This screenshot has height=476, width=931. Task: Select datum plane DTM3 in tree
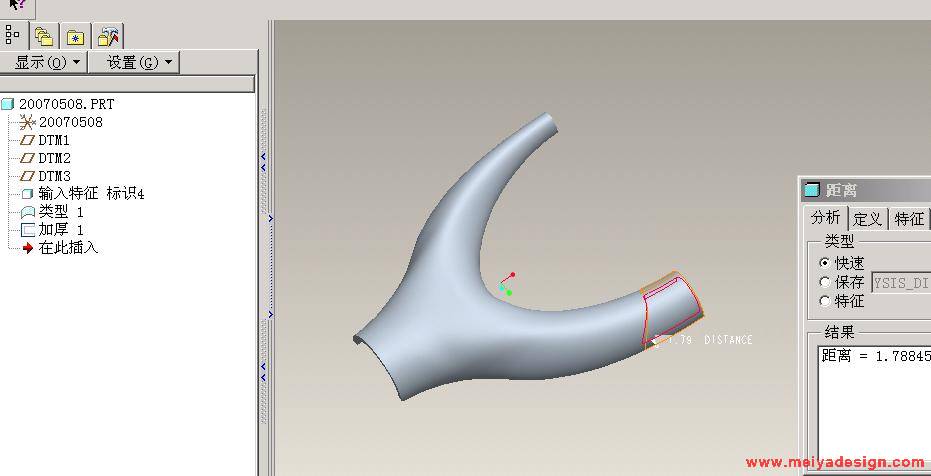tap(55, 176)
